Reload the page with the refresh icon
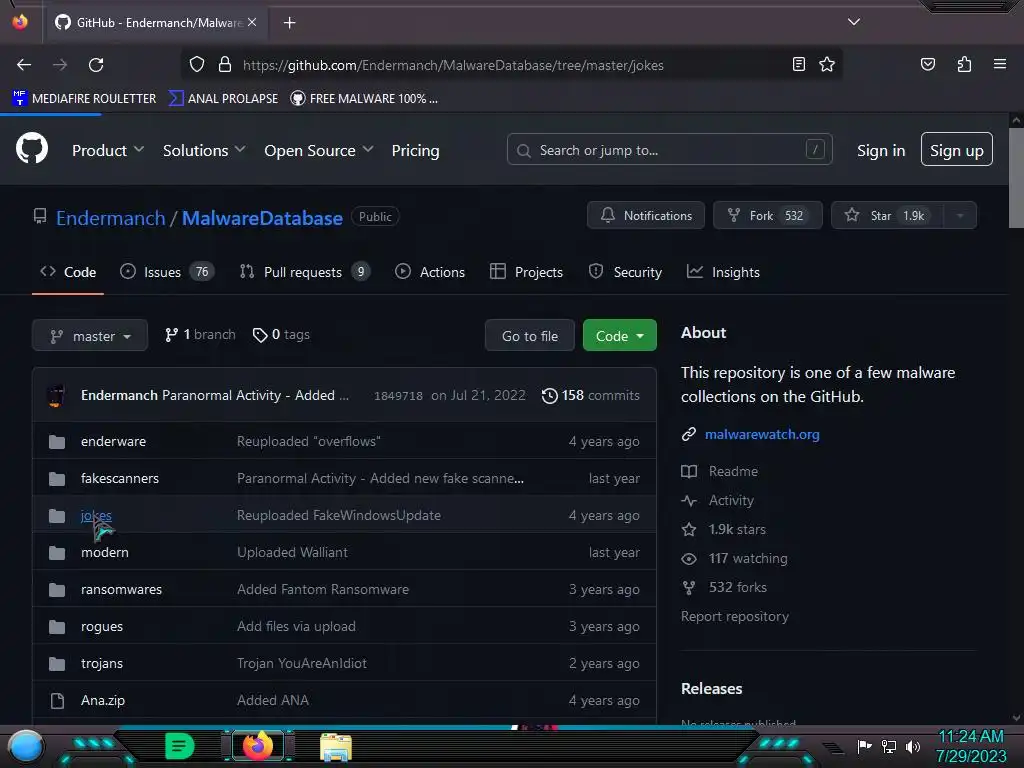Viewport: 1024px width, 768px height. pyautogui.click(x=96, y=65)
